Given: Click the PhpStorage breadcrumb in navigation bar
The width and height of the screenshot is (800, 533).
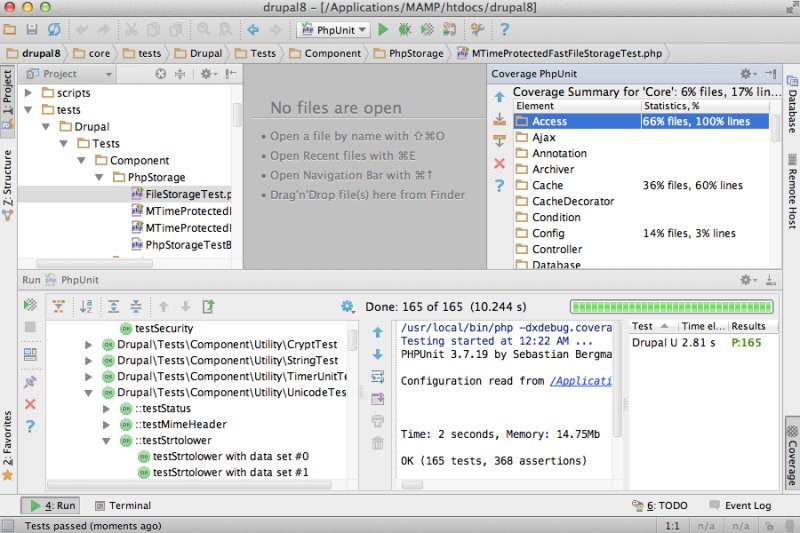Looking at the screenshot, I should pyautogui.click(x=409, y=53).
